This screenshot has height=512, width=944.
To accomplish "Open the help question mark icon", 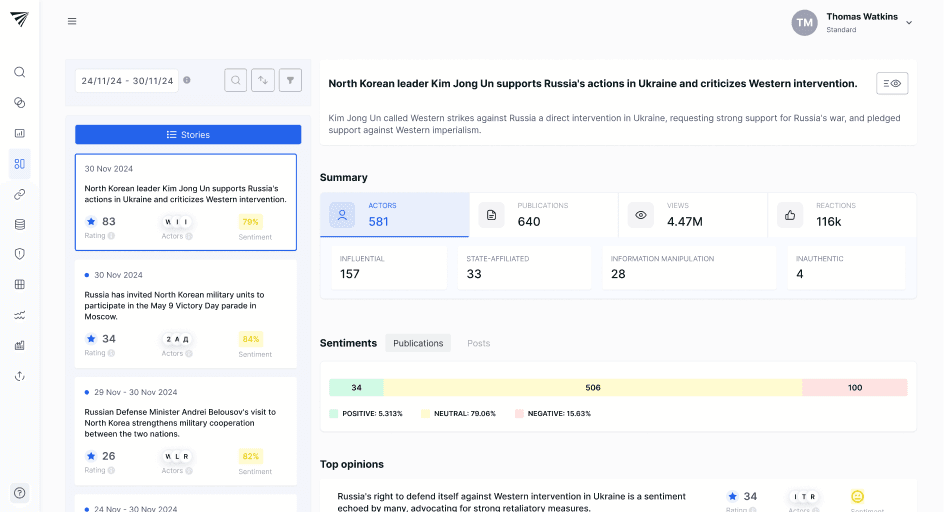I will (19, 492).
